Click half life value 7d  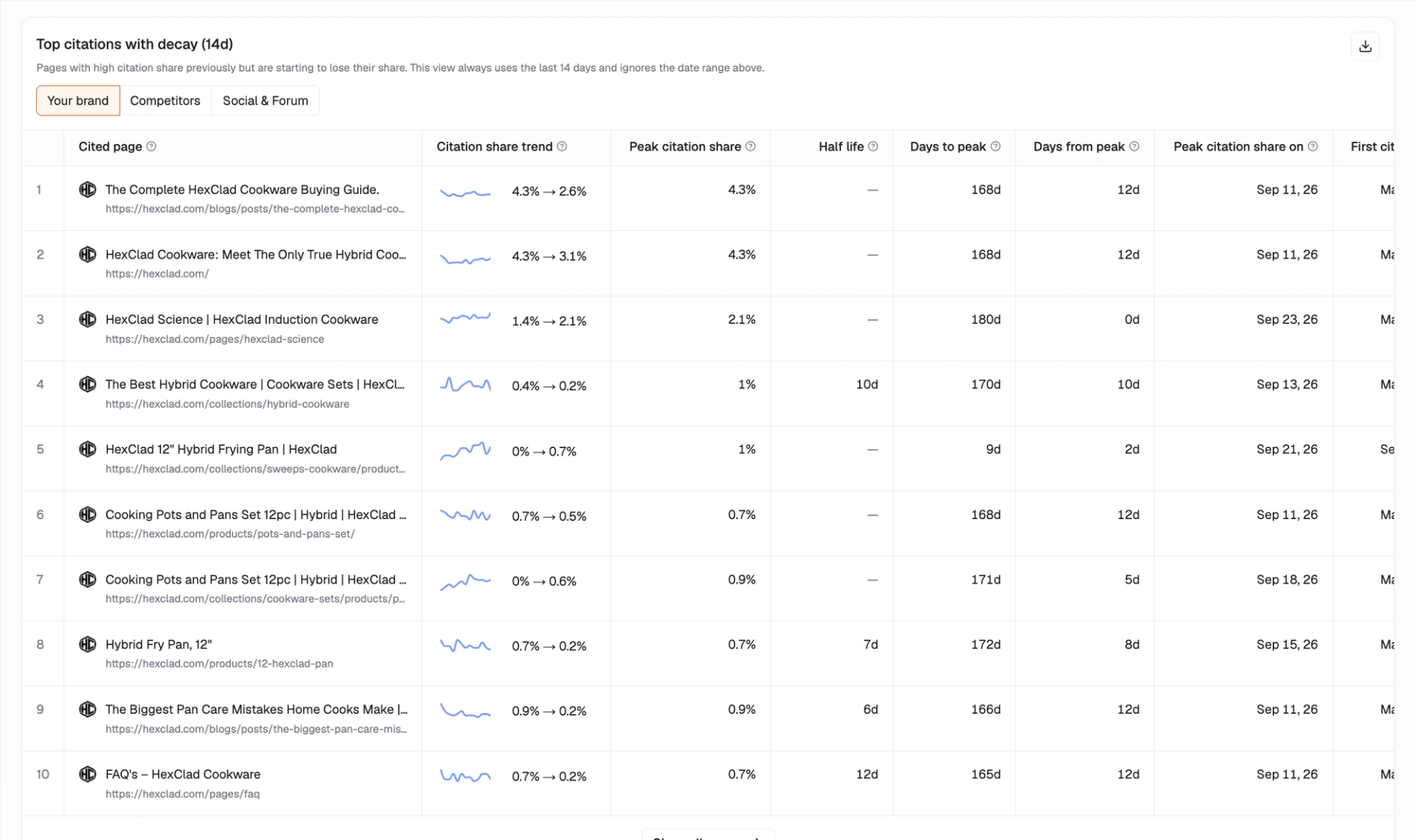tap(870, 645)
